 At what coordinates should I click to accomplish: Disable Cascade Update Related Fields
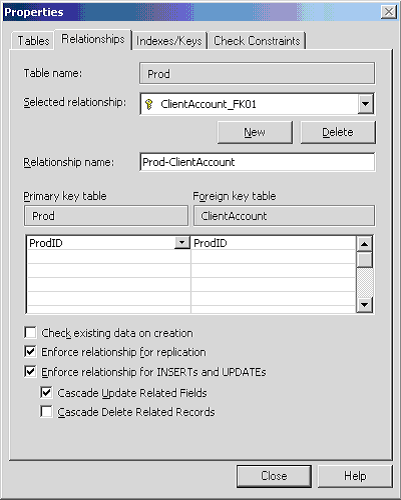click(x=46, y=393)
